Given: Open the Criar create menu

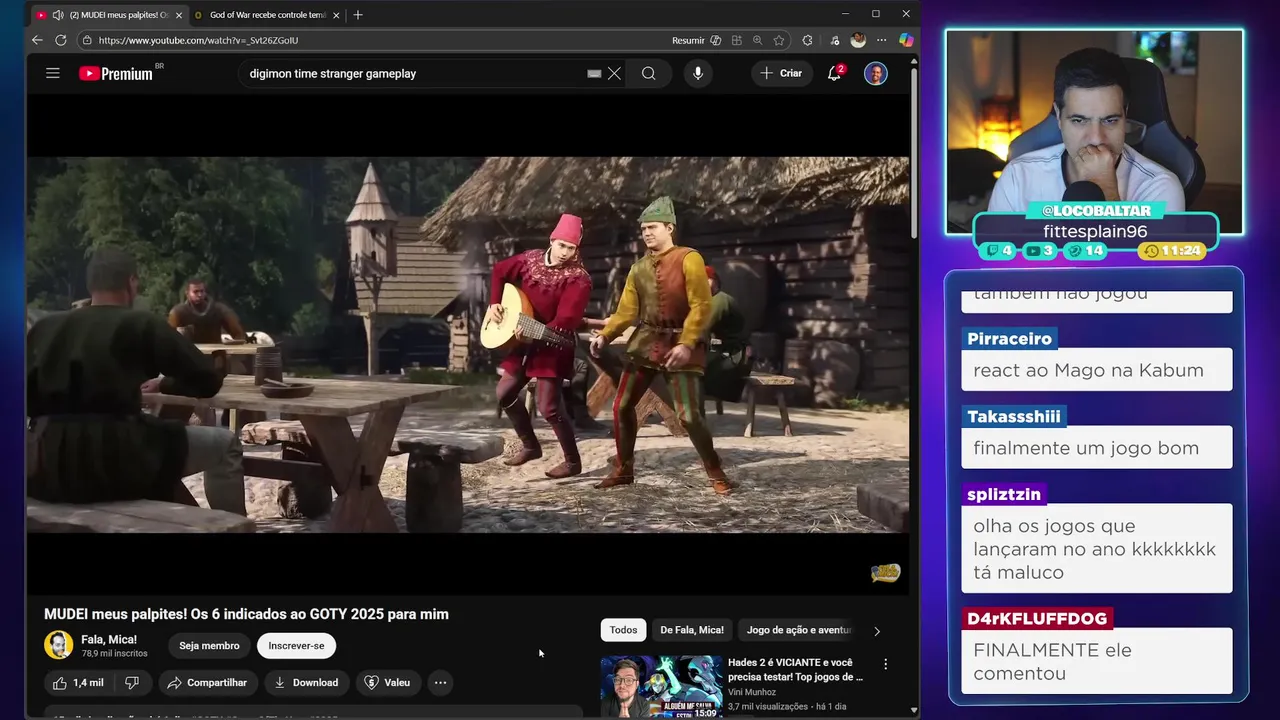Looking at the screenshot, I should (781, 73).
